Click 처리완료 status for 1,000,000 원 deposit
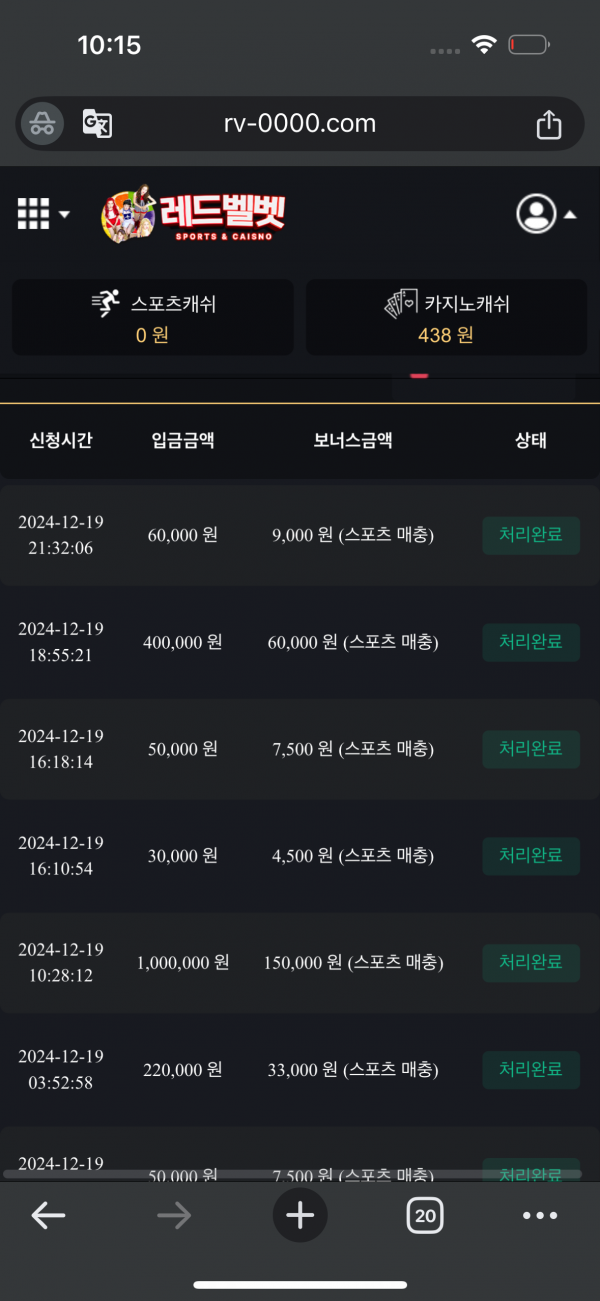Viewport: 600px width, 1301px height. click(x=531, y=962)
